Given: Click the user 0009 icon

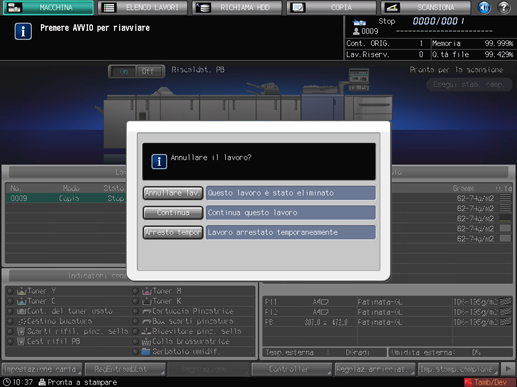Looking at the screenshot, I should (356, 32).
